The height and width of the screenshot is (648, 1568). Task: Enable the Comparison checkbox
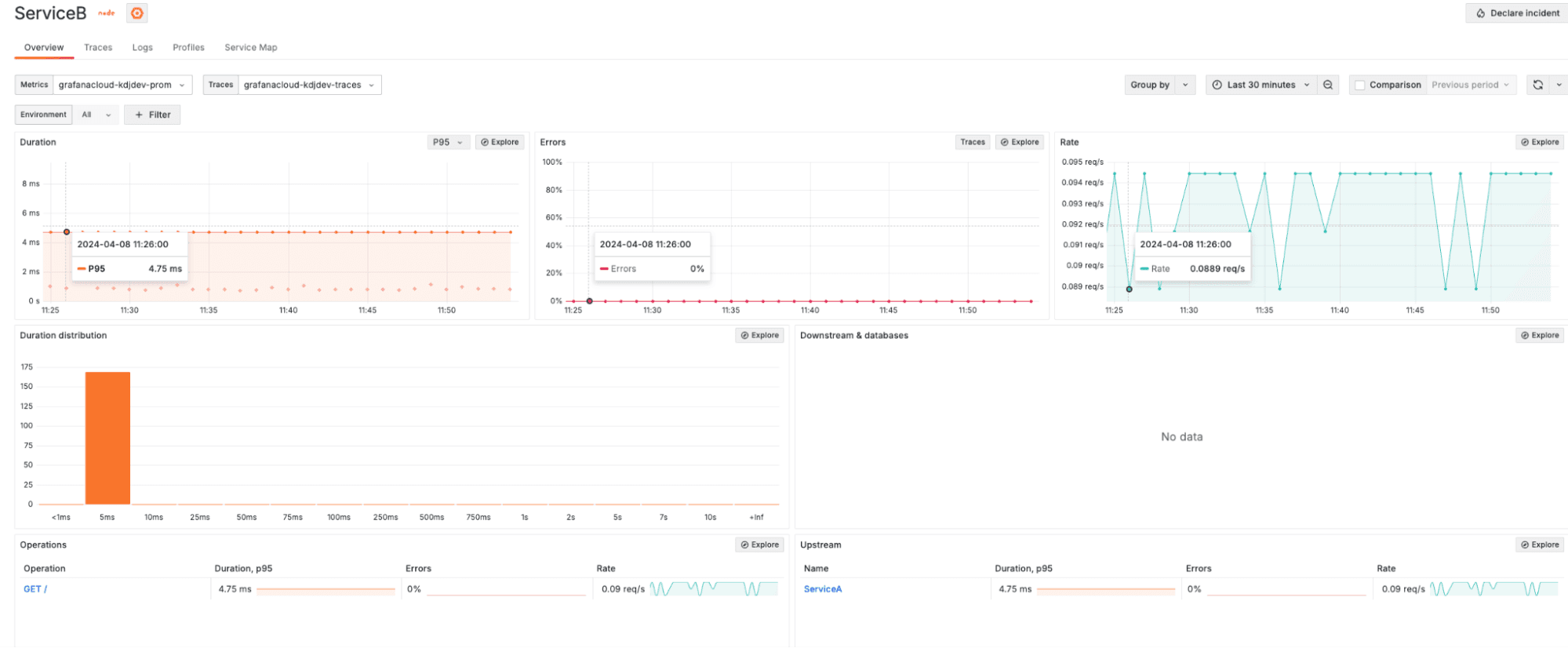pyautogui.click(x=1360, y=85)
